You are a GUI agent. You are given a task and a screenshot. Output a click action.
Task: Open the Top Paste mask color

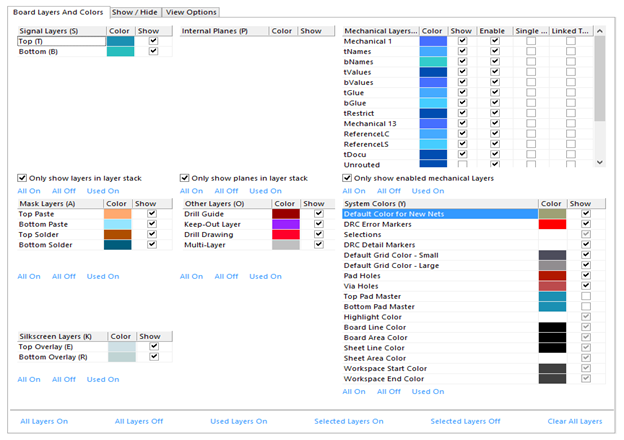[x=117, y=214]
